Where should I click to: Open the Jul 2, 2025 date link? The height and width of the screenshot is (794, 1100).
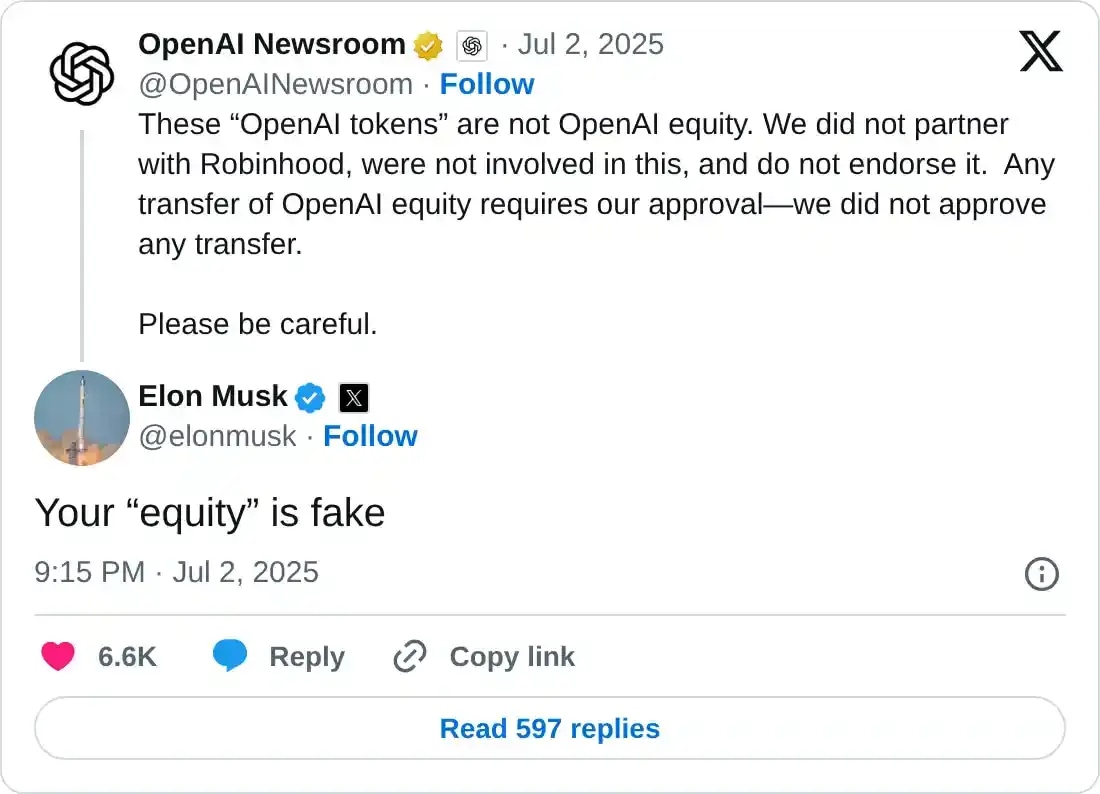590,44
